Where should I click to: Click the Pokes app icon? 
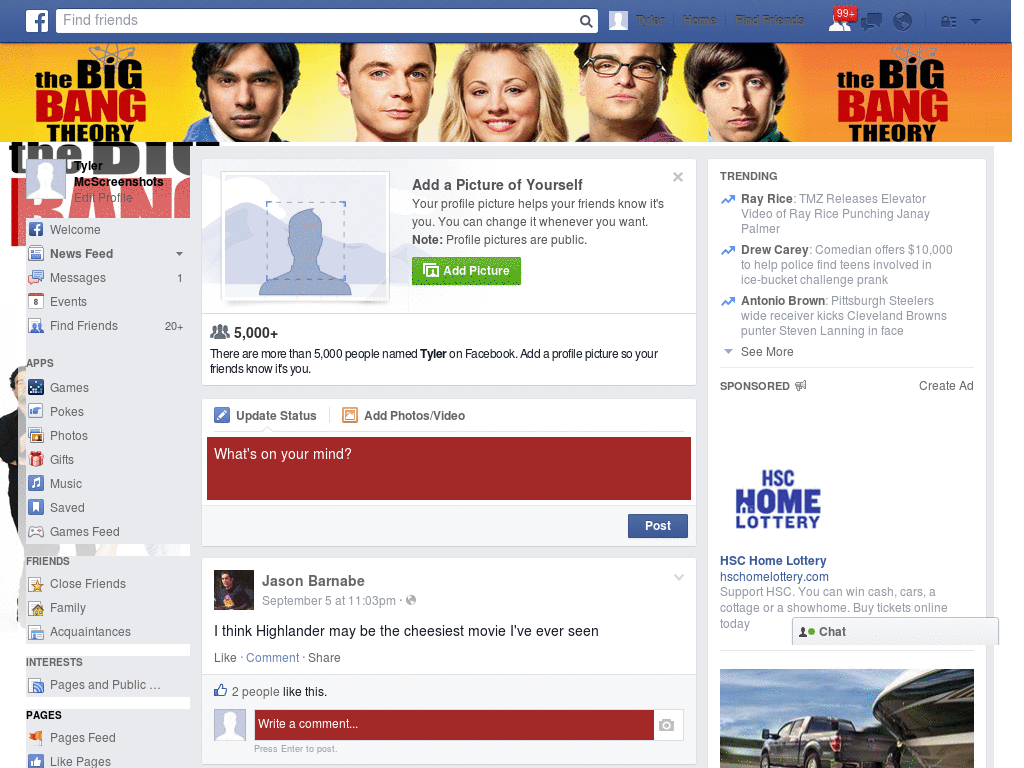(37, 411)
